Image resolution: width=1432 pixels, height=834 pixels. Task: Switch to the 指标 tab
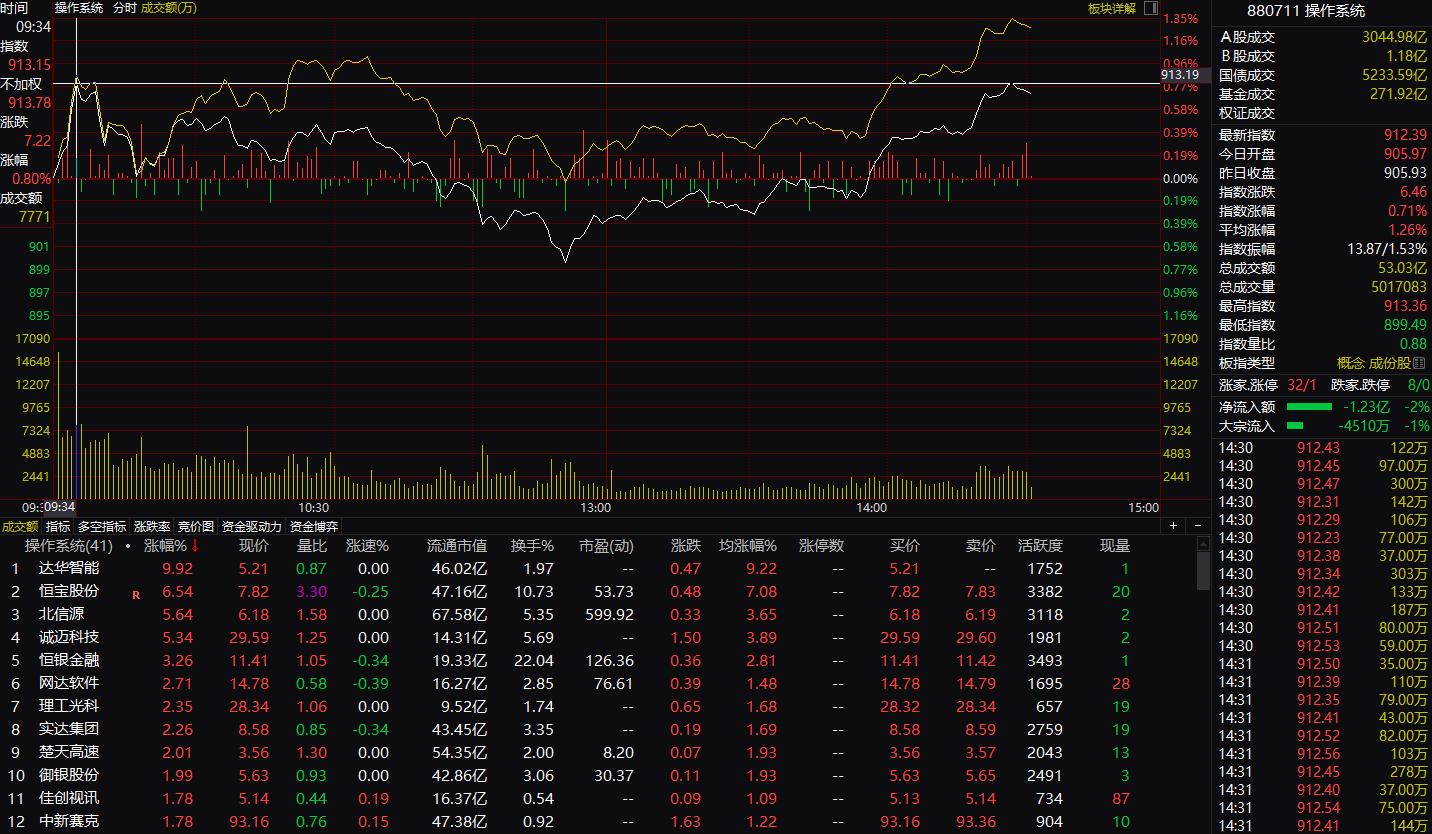pyautogui.click(x=58, y=526)
